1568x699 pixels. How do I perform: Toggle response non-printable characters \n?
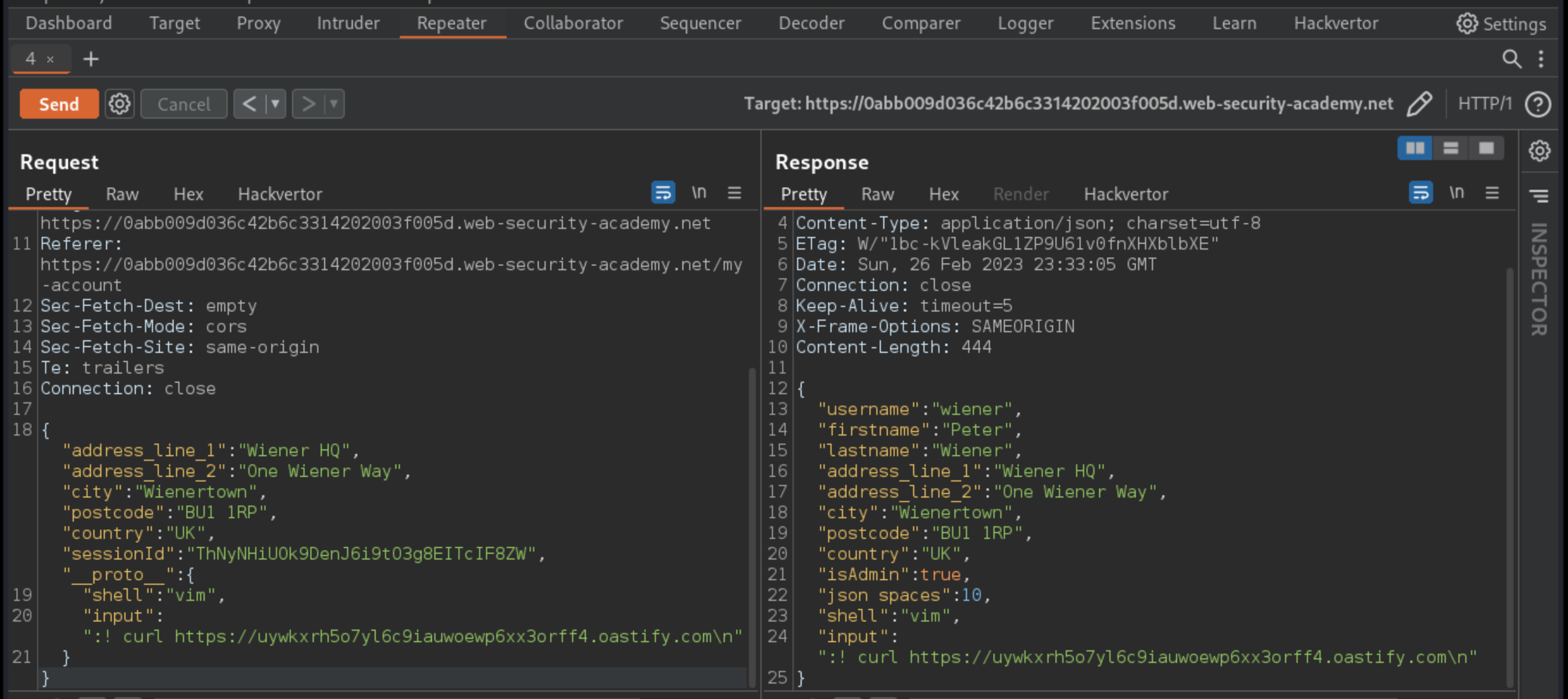tap(1457, 193)
